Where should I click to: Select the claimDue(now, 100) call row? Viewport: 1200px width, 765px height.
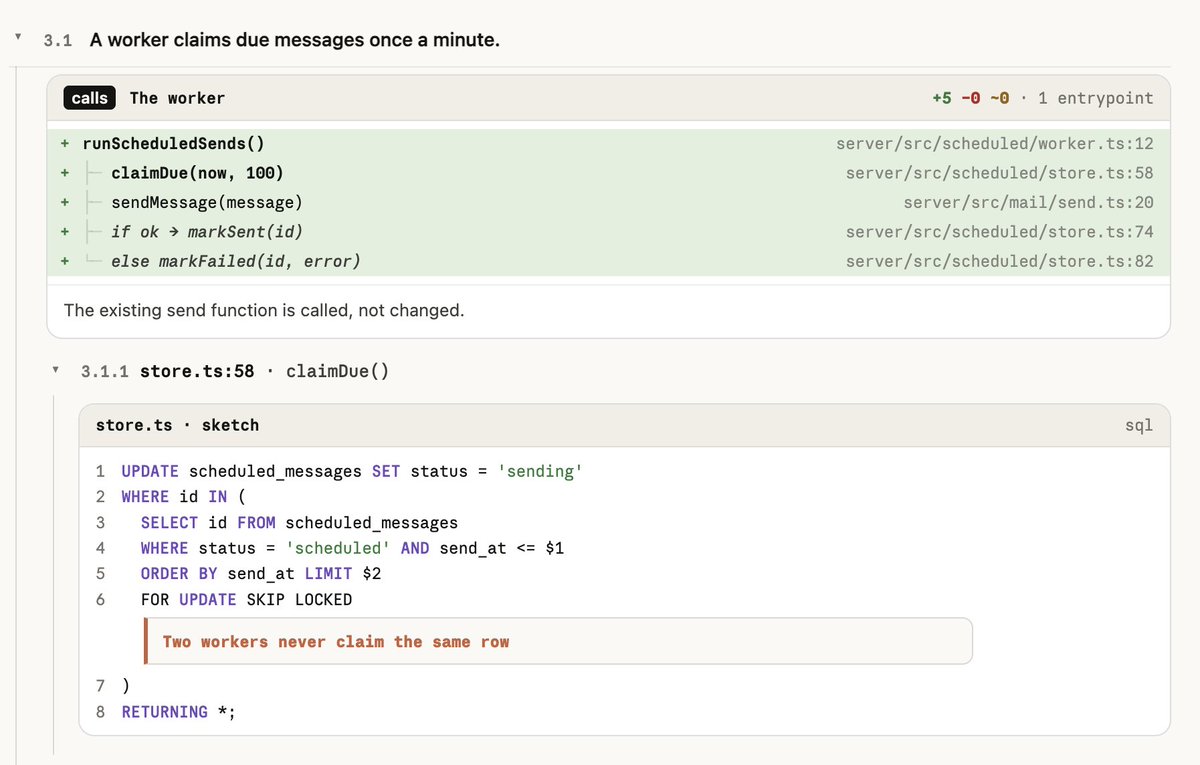608,173
